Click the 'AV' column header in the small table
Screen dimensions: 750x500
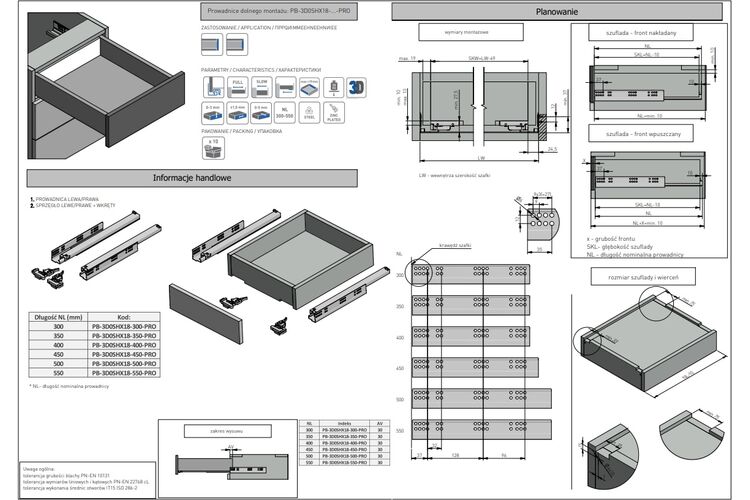[380, 423]
